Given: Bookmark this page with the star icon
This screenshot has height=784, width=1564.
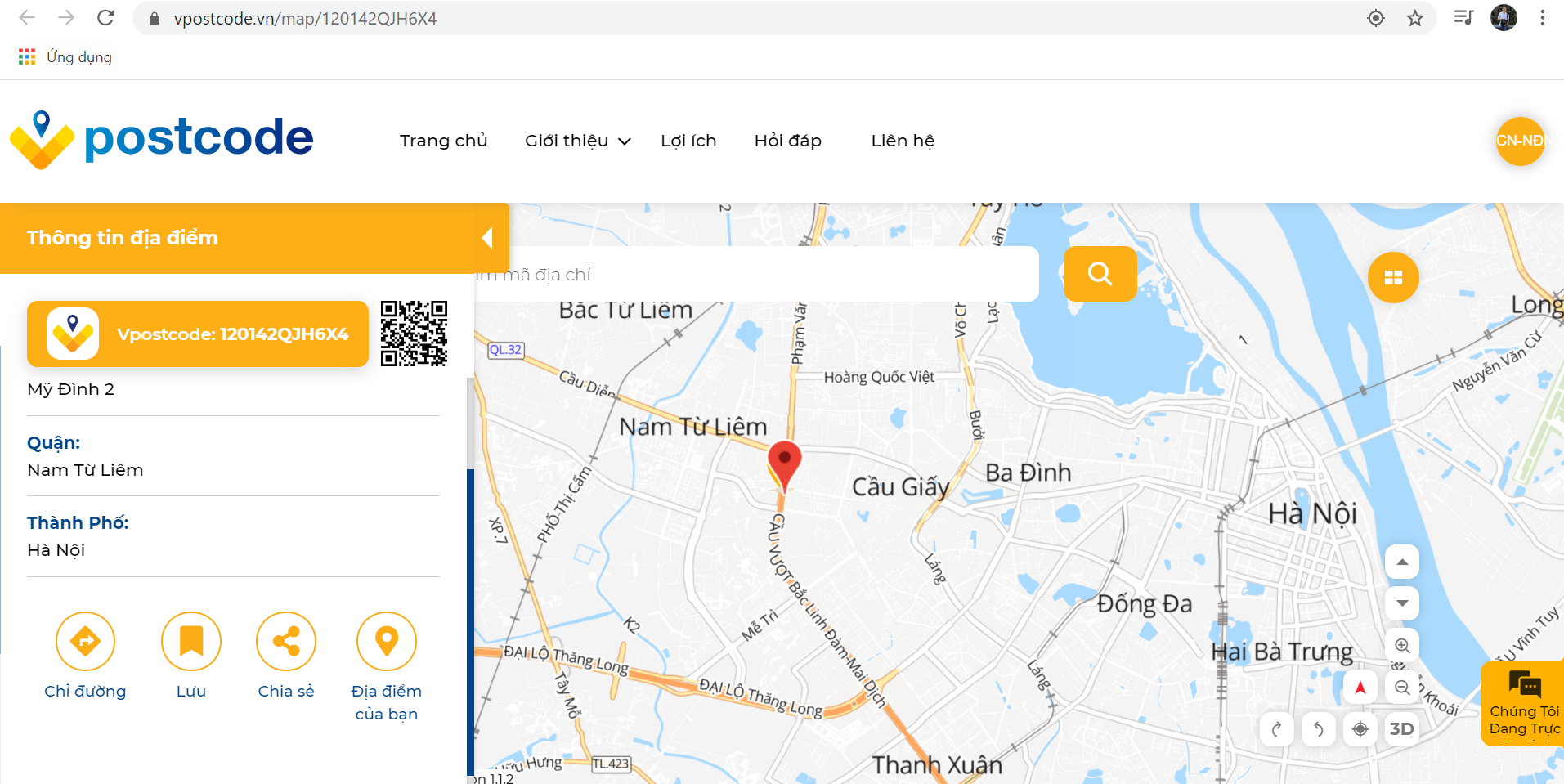Looking at the screenshot, I should point(1415,18).
